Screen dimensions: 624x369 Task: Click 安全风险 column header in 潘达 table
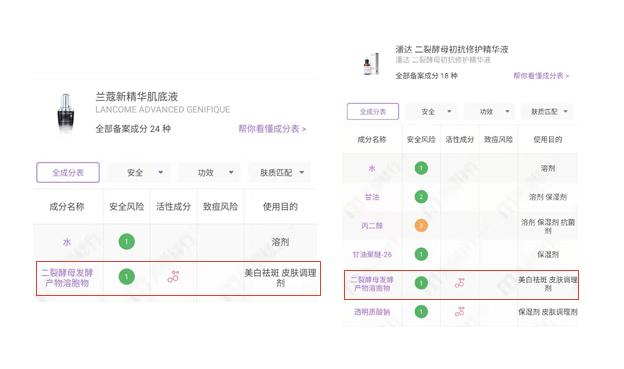[421, 140]
